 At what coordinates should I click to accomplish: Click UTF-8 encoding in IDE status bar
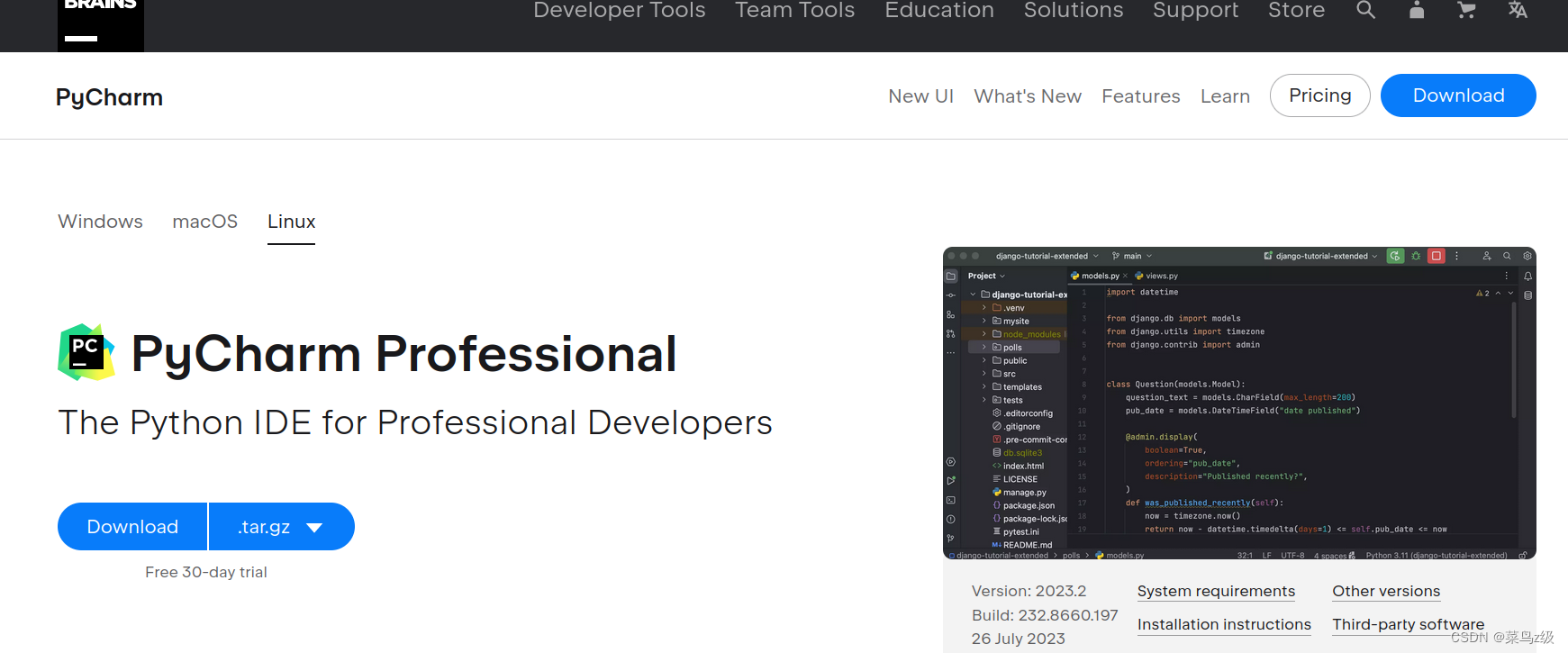[x=1292, y=556]
